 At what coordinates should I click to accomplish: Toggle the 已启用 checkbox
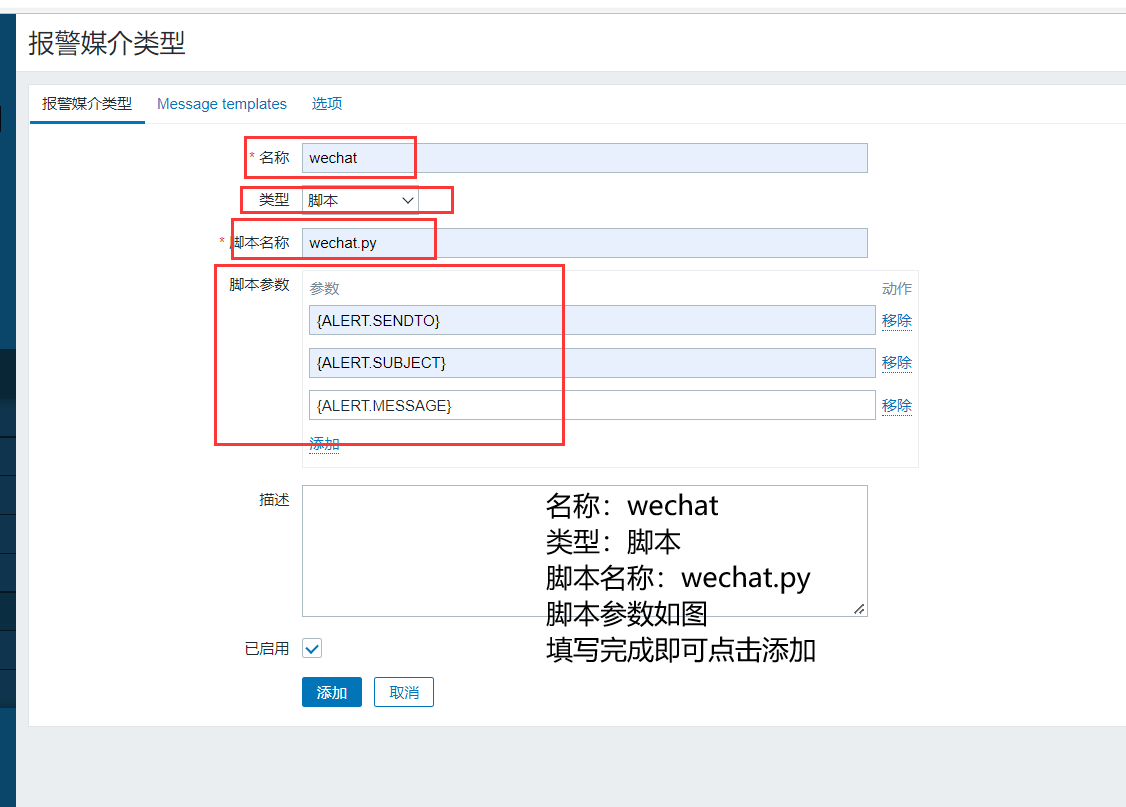click(312, 648)
